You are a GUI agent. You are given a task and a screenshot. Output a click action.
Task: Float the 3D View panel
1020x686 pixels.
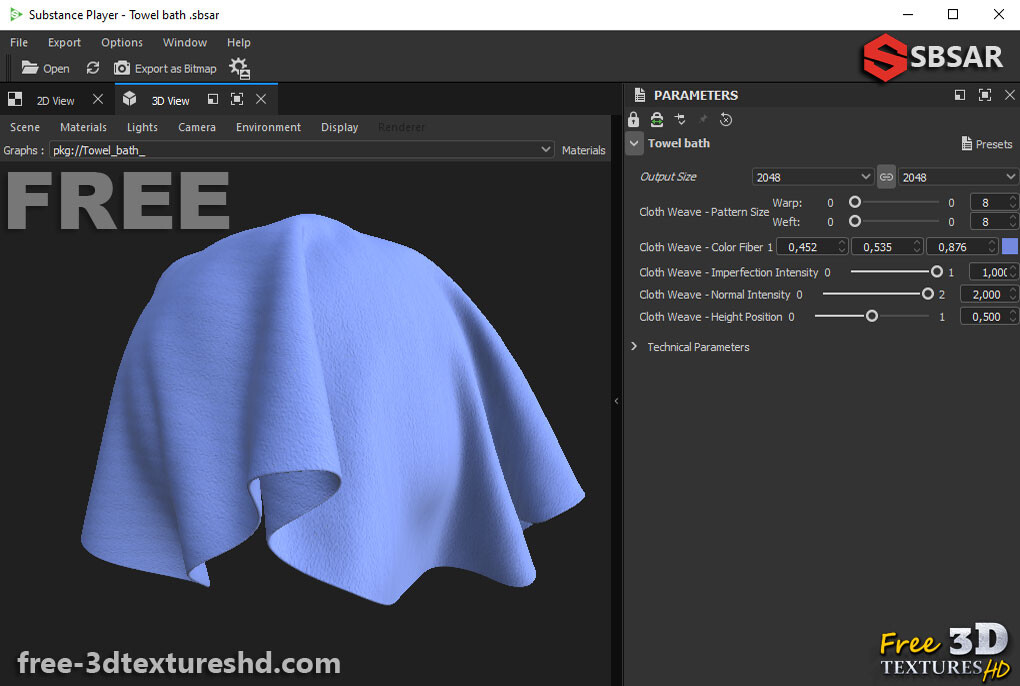[x=213, y=99]
